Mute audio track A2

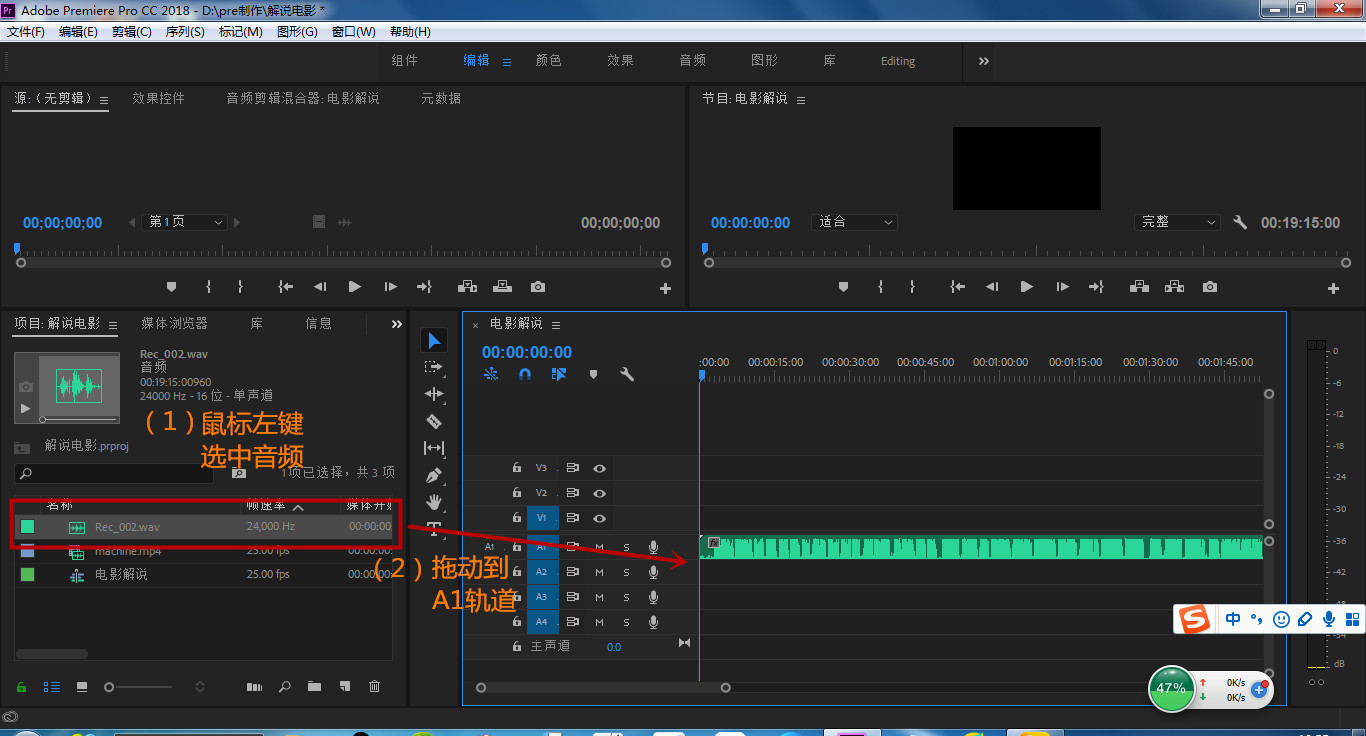coord(598,571)
